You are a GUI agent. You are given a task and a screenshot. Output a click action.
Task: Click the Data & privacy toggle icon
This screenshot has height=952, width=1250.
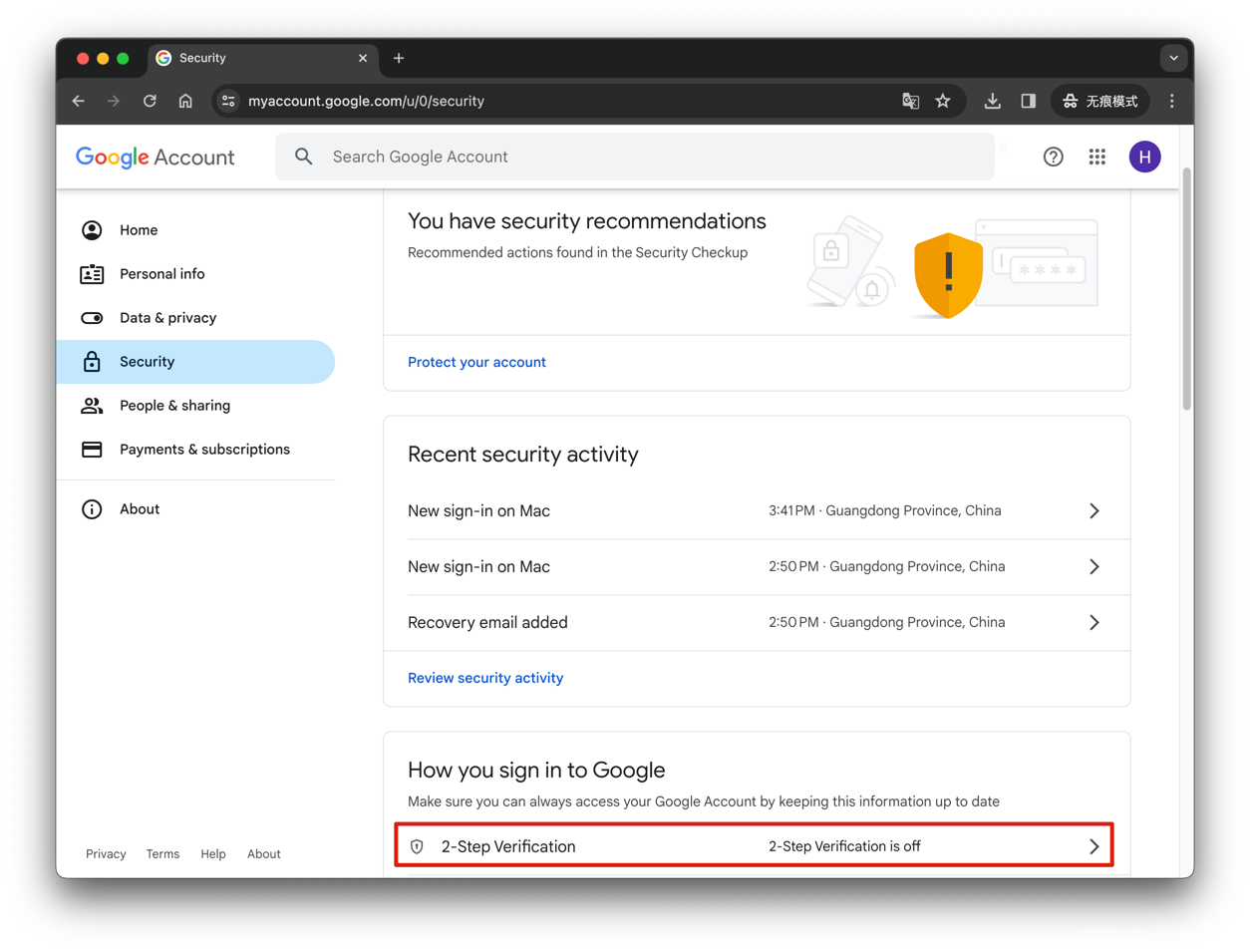(92, 318)
